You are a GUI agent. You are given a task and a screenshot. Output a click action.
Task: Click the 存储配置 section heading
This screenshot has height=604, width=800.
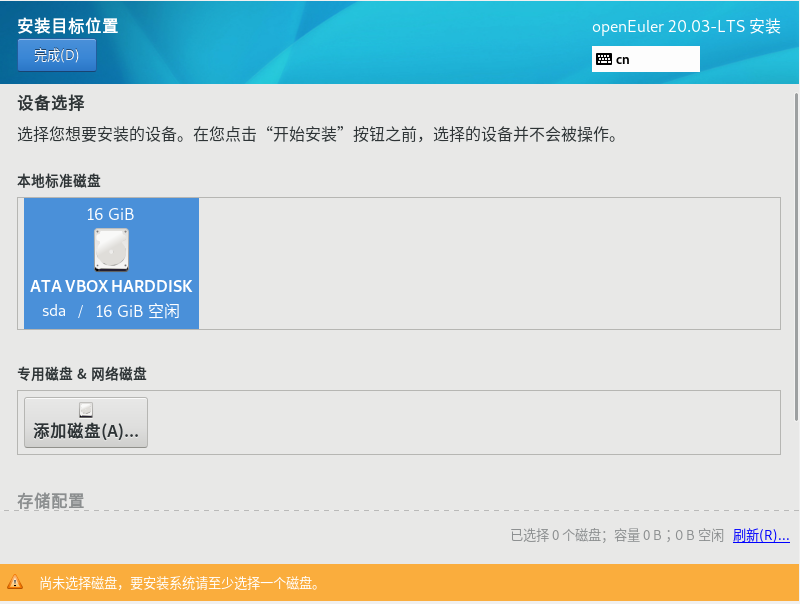51,501
